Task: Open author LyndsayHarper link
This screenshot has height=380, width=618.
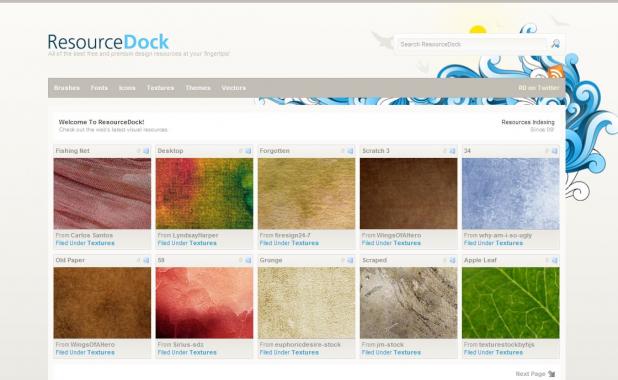Action: pos(195,235)
